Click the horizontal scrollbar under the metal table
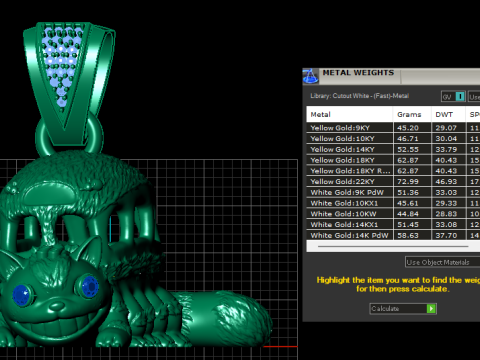Viewport: 480px width, 360px height. [x=393, y=247]
